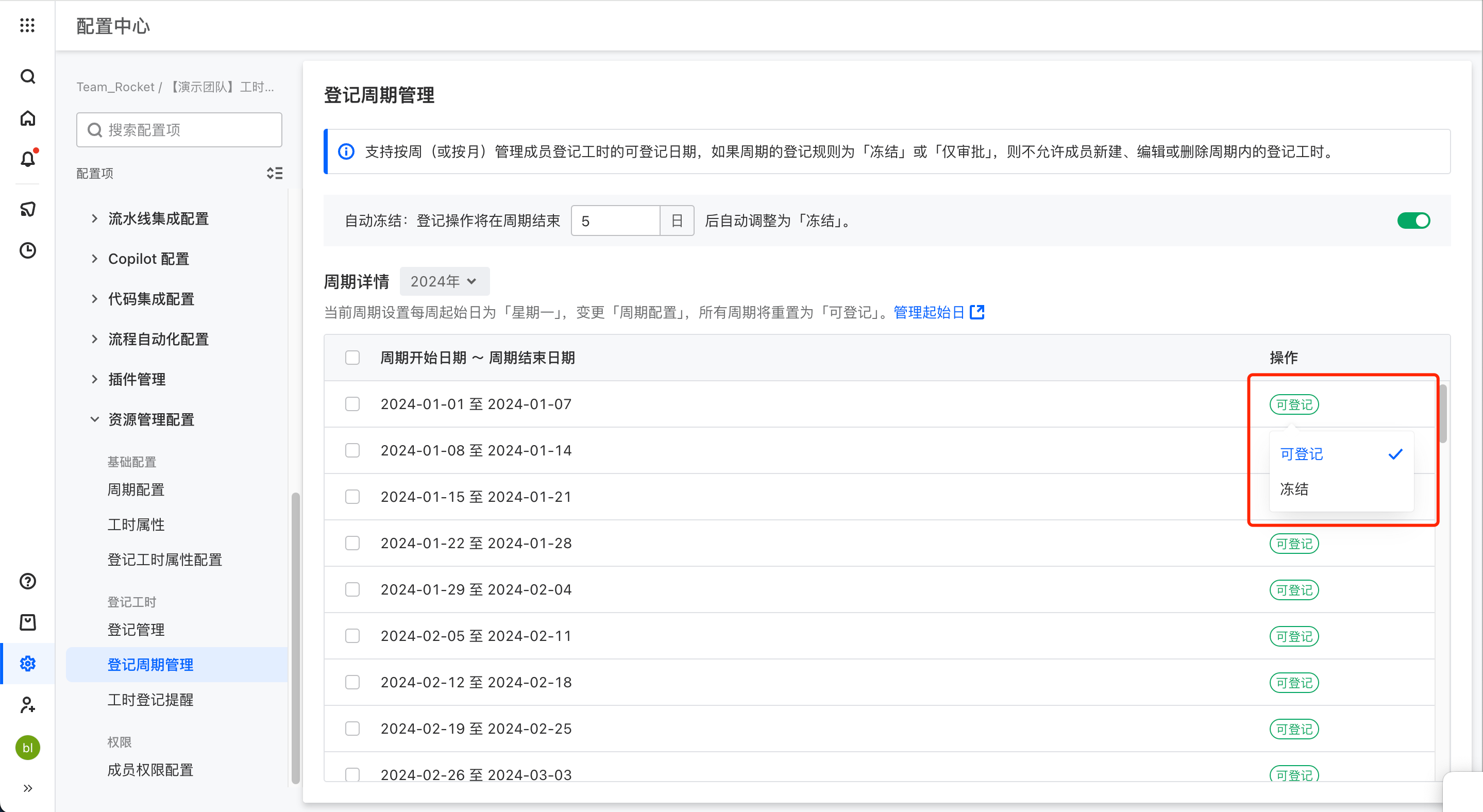Expand 代码集成配置 section
The image size is (1483, 812).
(94, 299)
